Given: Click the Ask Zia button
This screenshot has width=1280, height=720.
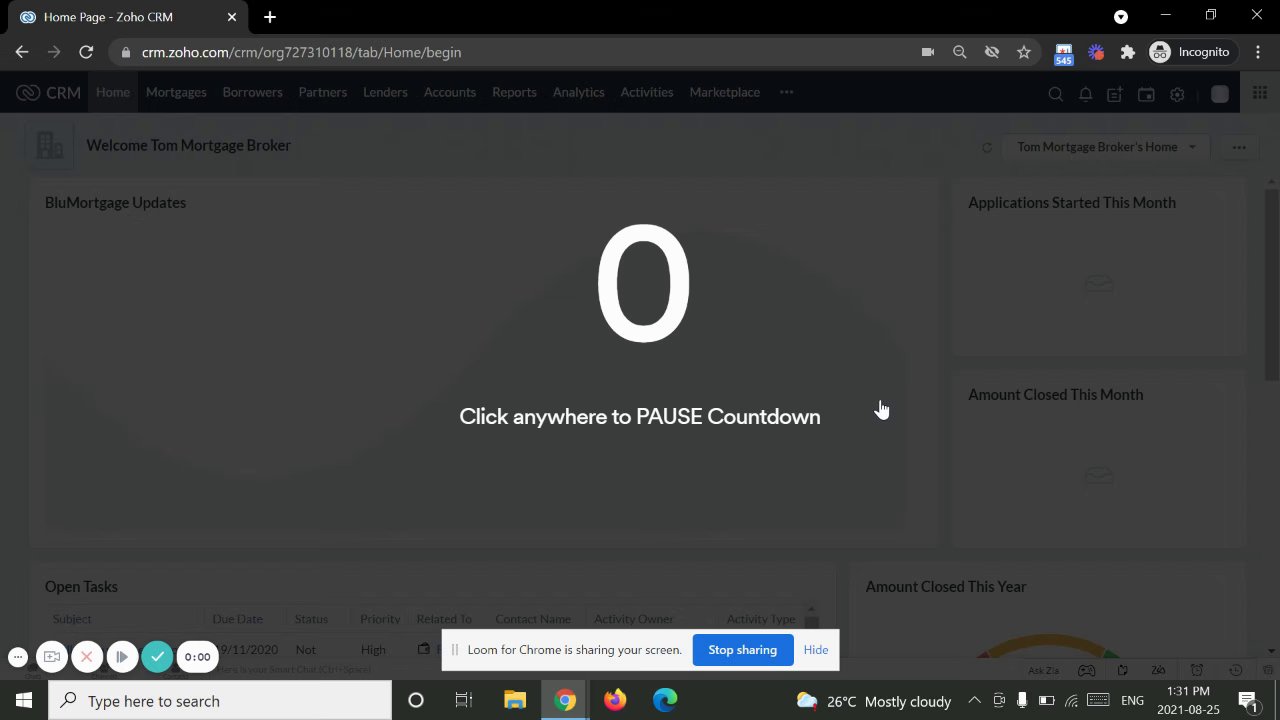Looking at the screenshot, I should click(1044, 670).
